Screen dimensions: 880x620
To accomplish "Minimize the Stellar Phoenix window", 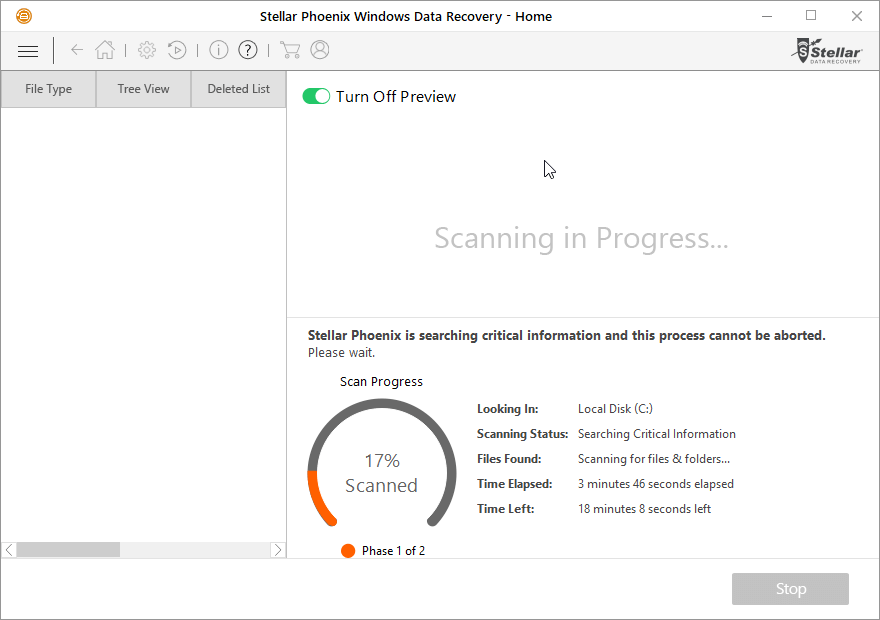I will pyautogui.click(x=767, y=16).
